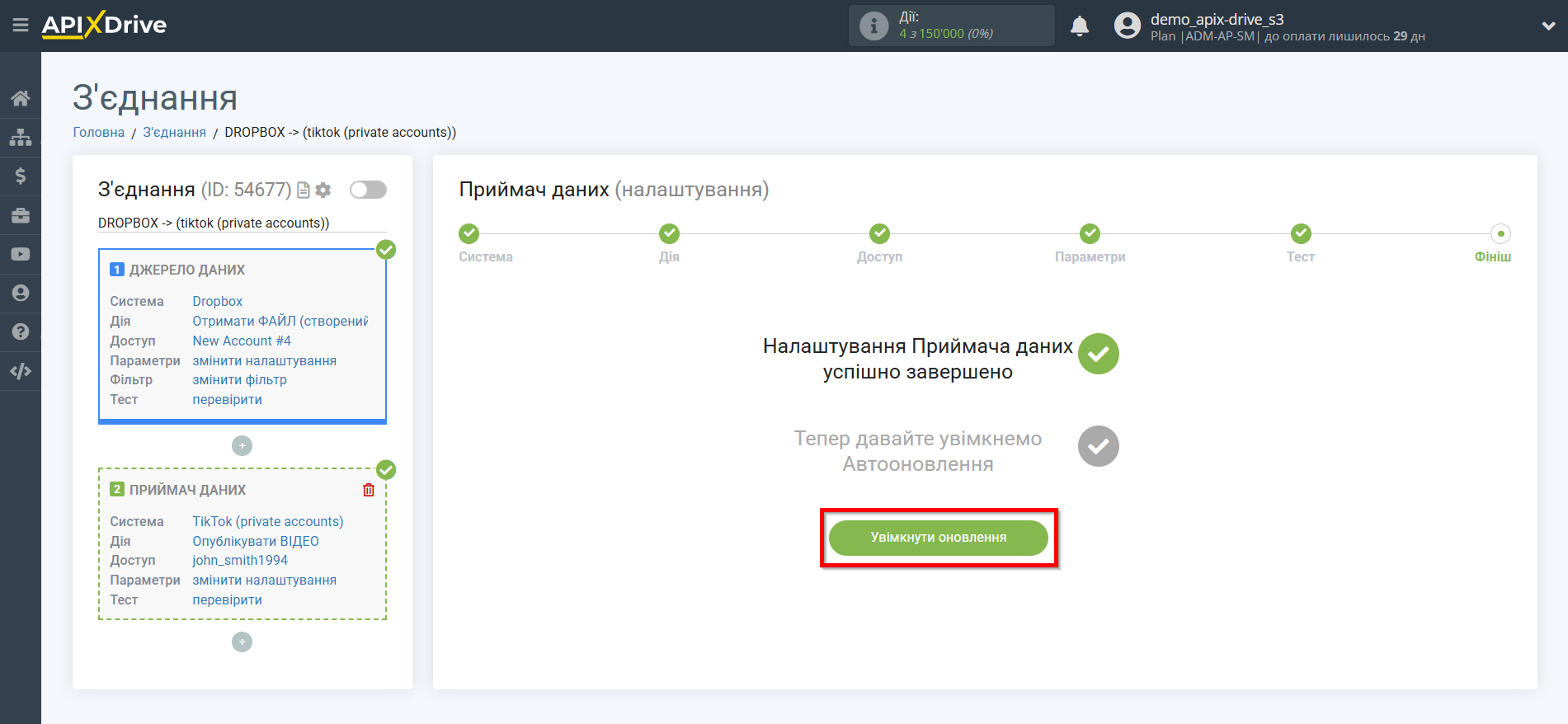Click змінити фільтр link
This screenshot has height=724, width=1568.
239,380
